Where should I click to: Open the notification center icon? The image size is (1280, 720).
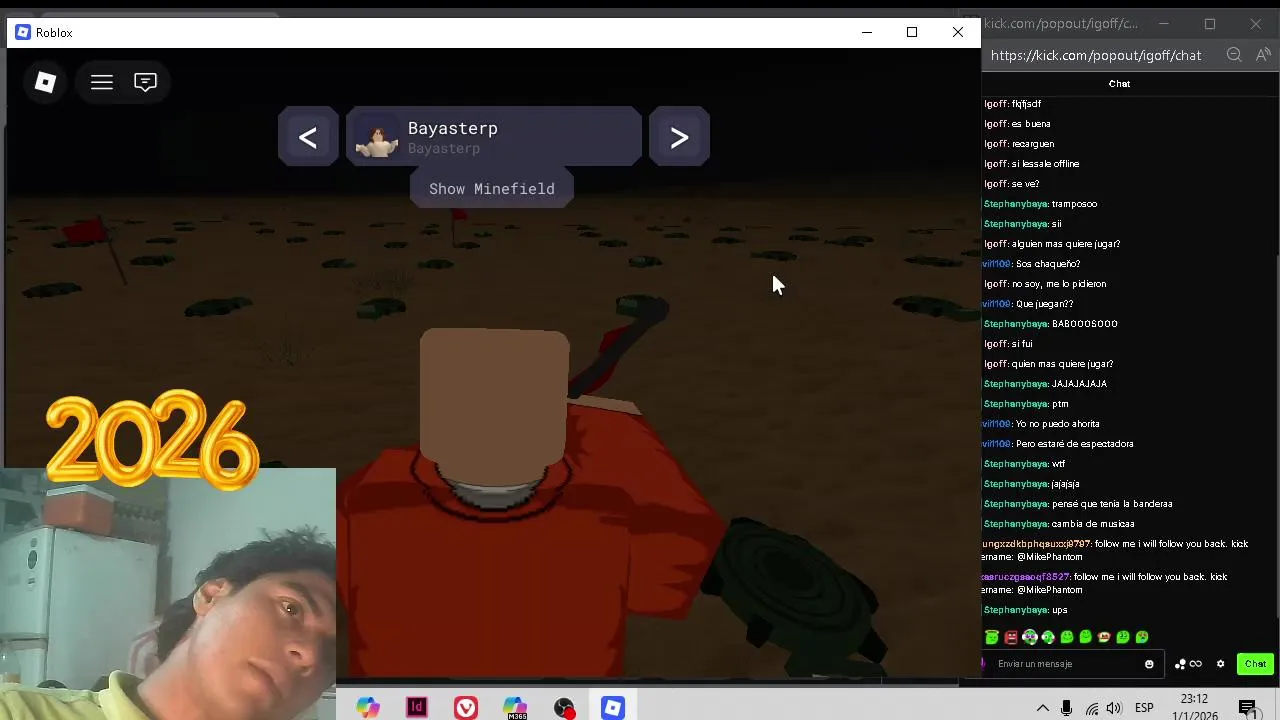pos(1248,708)
